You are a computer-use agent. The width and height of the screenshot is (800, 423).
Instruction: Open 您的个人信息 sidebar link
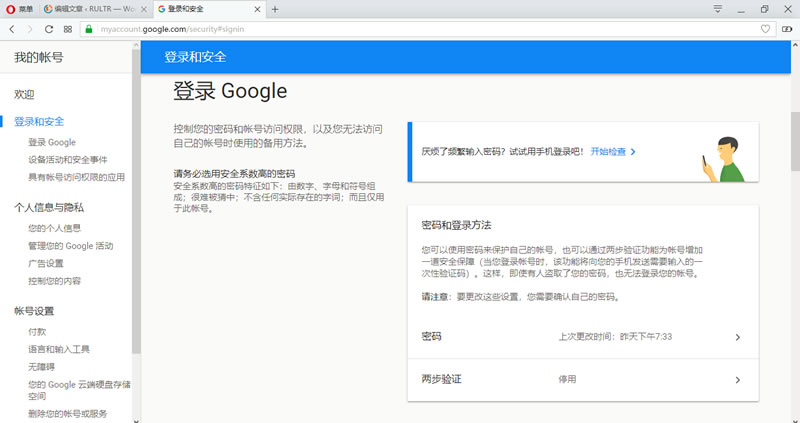[55, 228]
